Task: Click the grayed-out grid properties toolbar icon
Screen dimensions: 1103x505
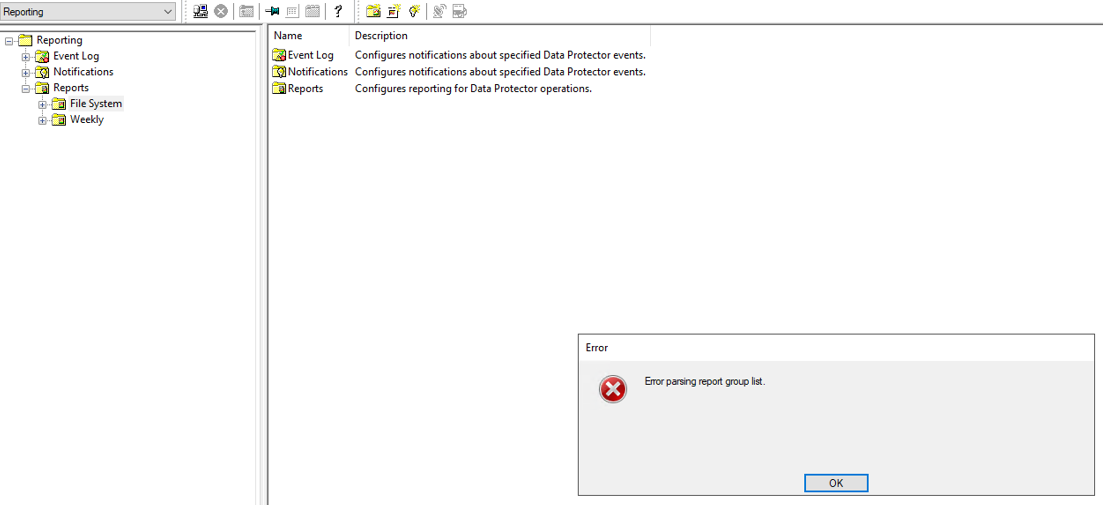Action: tap(292, 11)
